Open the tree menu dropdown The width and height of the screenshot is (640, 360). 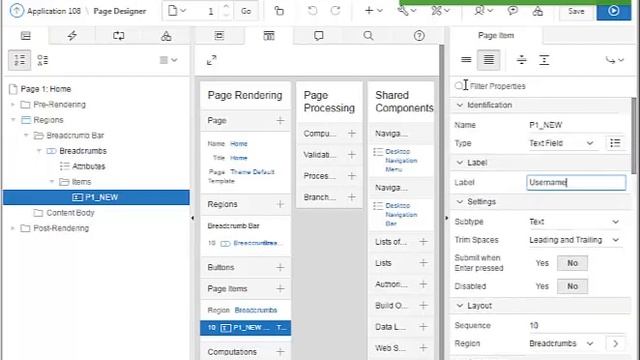168,60
